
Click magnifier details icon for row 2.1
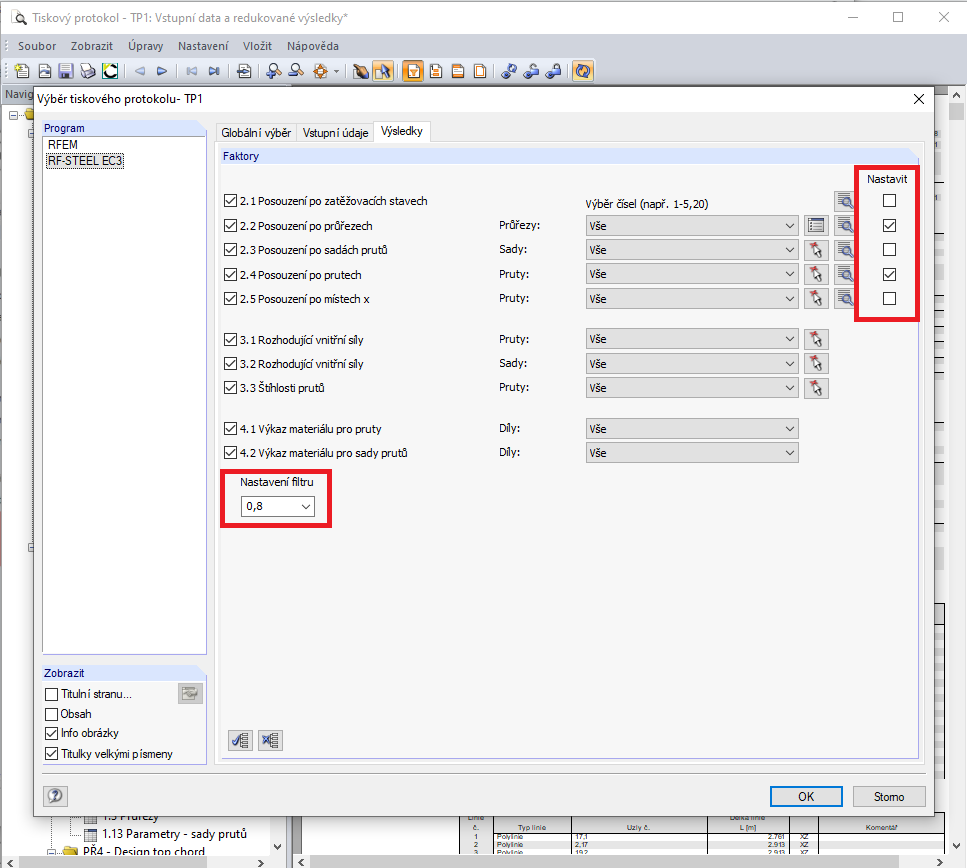click(844, 201)
